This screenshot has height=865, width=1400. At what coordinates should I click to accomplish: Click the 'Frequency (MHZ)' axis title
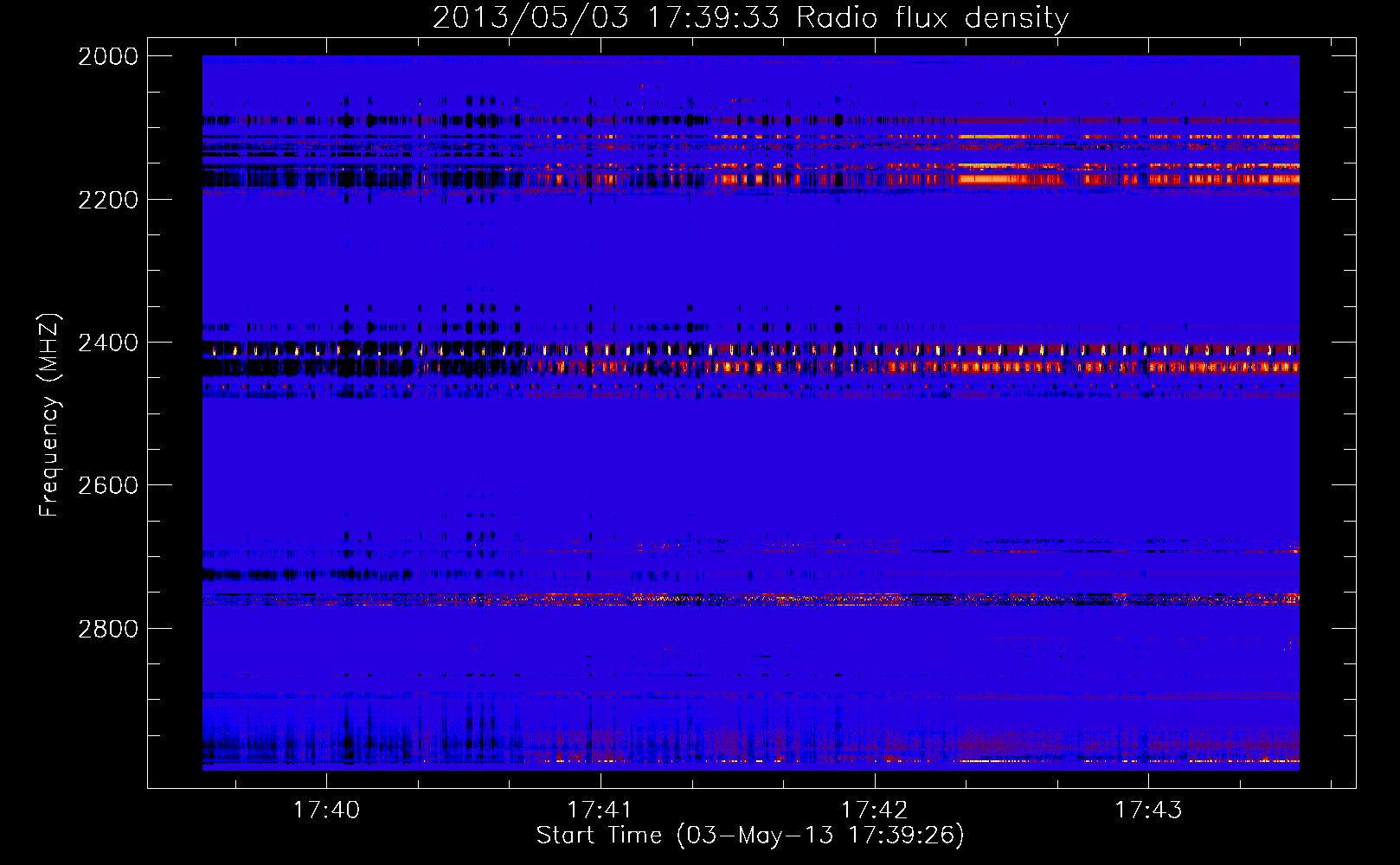(49, 415)
